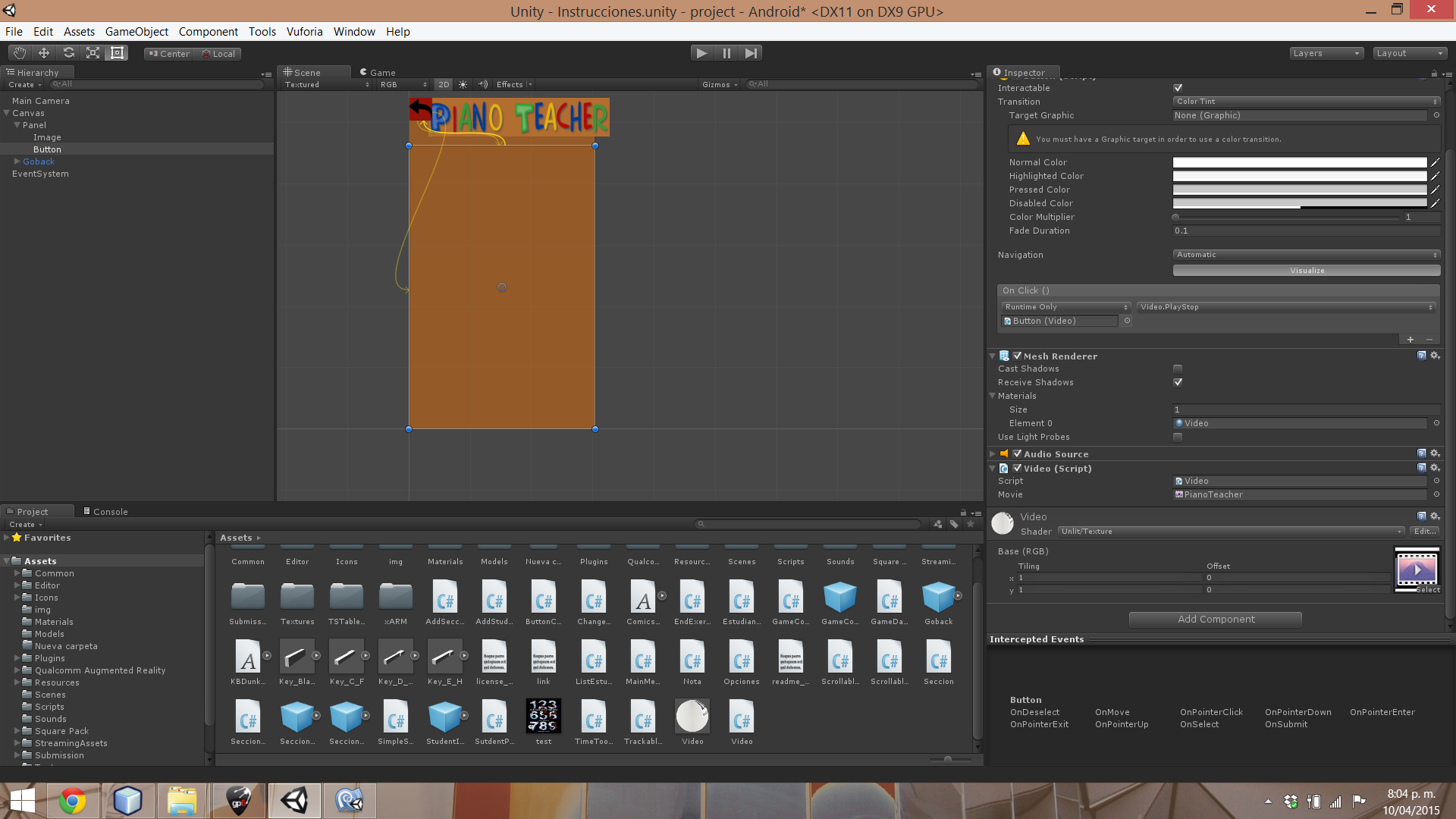Screen dimensions: 1456x819
Task: Click the Pause button in toolbar
Action: 727,52
